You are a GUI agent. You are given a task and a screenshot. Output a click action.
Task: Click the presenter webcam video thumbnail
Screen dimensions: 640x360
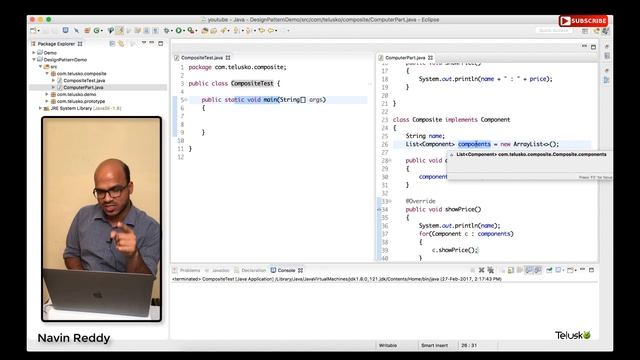101,219
